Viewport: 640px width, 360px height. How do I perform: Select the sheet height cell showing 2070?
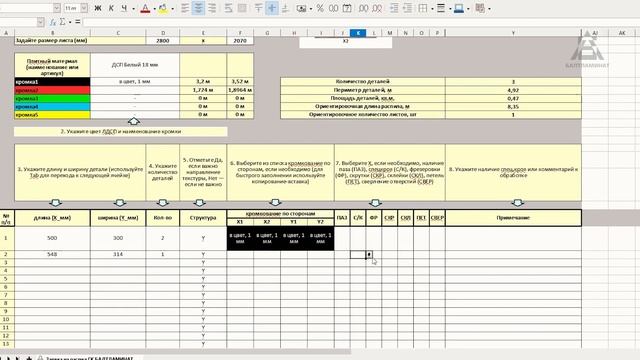(x=240, y=40)
